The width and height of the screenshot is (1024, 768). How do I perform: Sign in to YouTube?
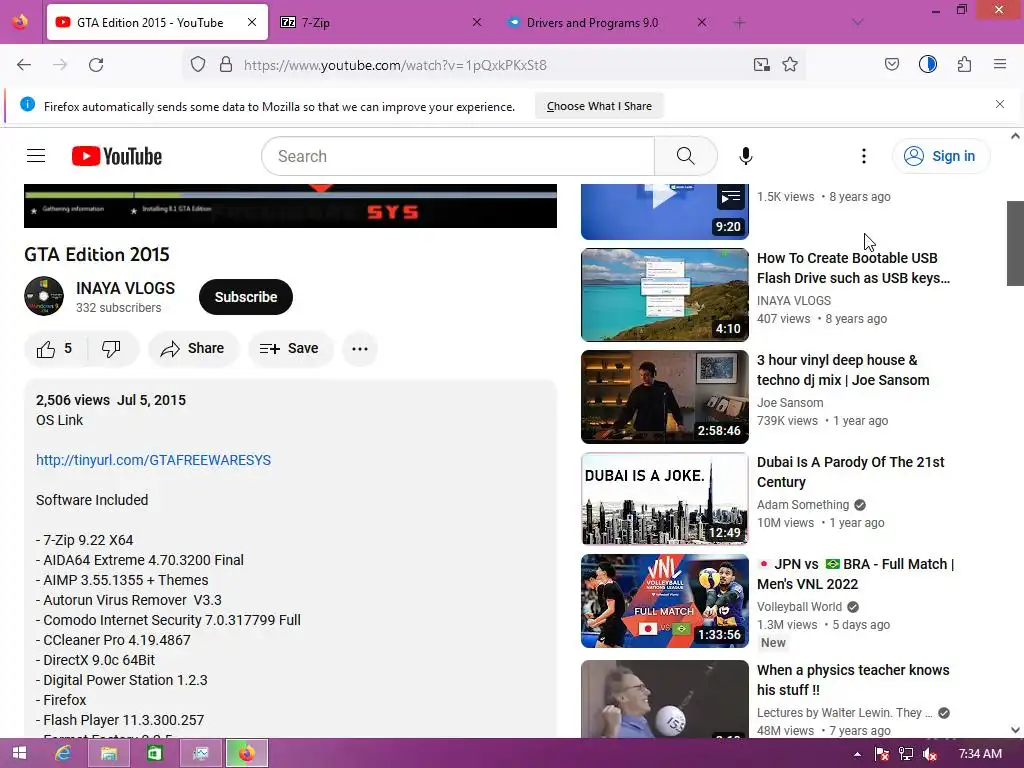tap(940, 156)
